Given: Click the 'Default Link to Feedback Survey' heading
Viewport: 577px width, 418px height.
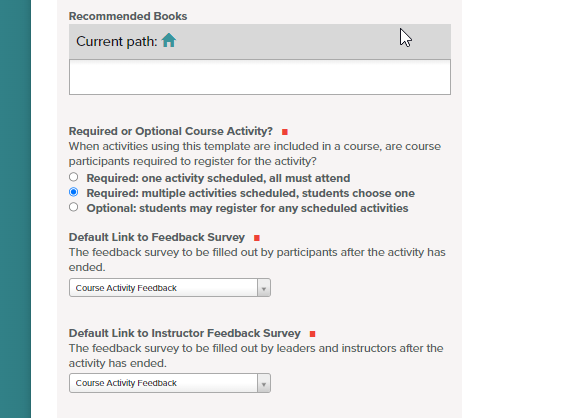Looking at the screenshot, I should coord(157,237).
